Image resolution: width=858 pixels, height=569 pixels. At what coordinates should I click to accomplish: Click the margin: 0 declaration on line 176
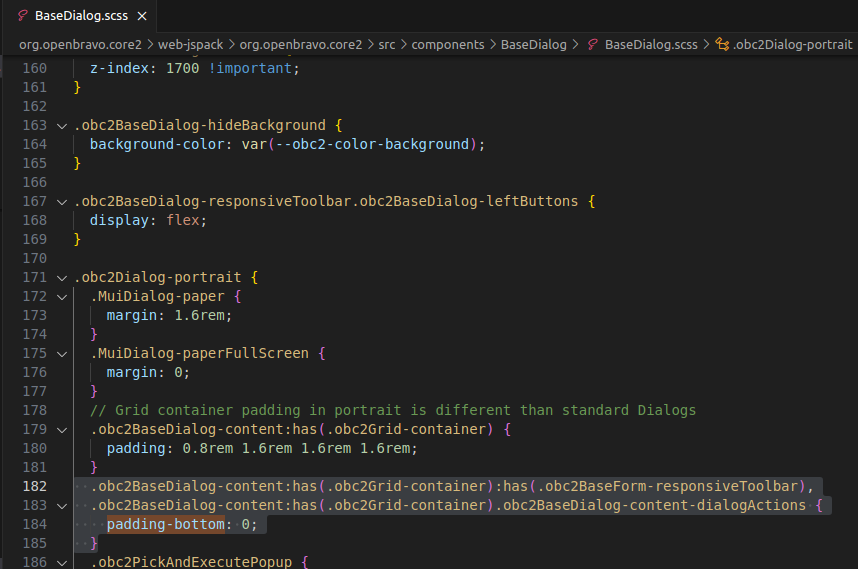[148, 373]
